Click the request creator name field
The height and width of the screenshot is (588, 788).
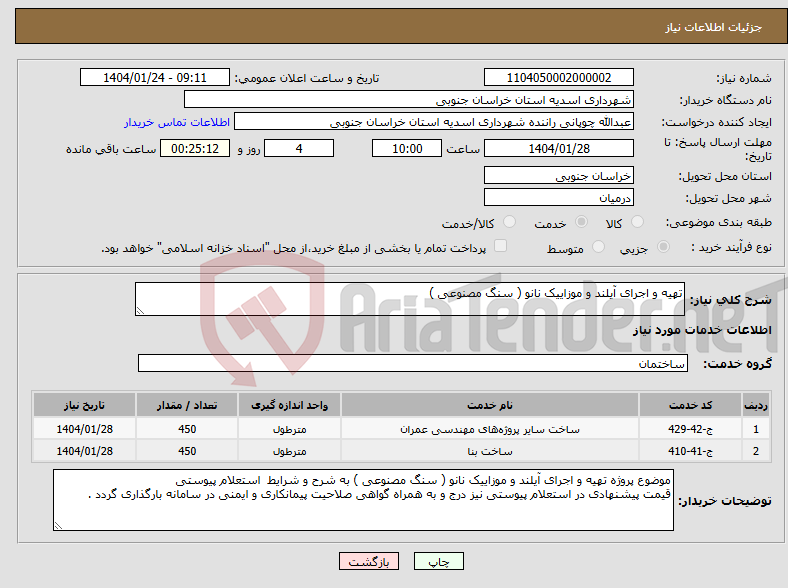(x=434, y=122)
